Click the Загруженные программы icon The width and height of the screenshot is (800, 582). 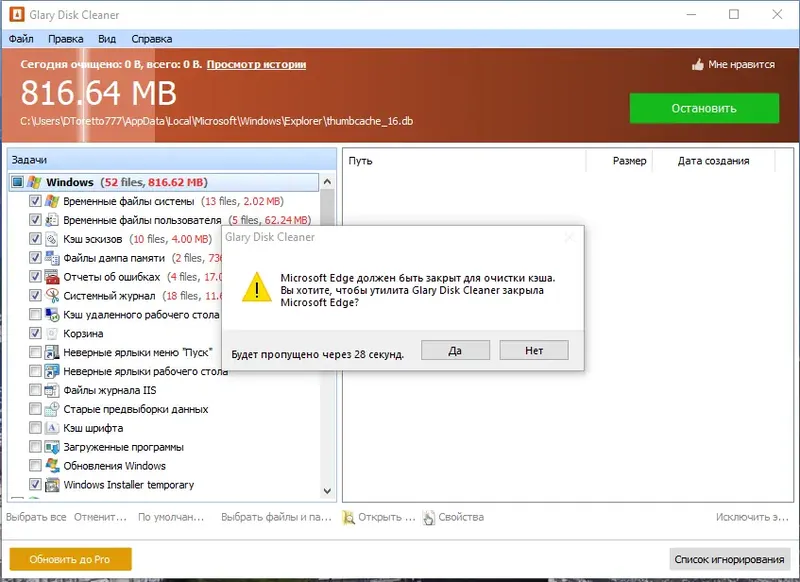(x=52, y=447)
